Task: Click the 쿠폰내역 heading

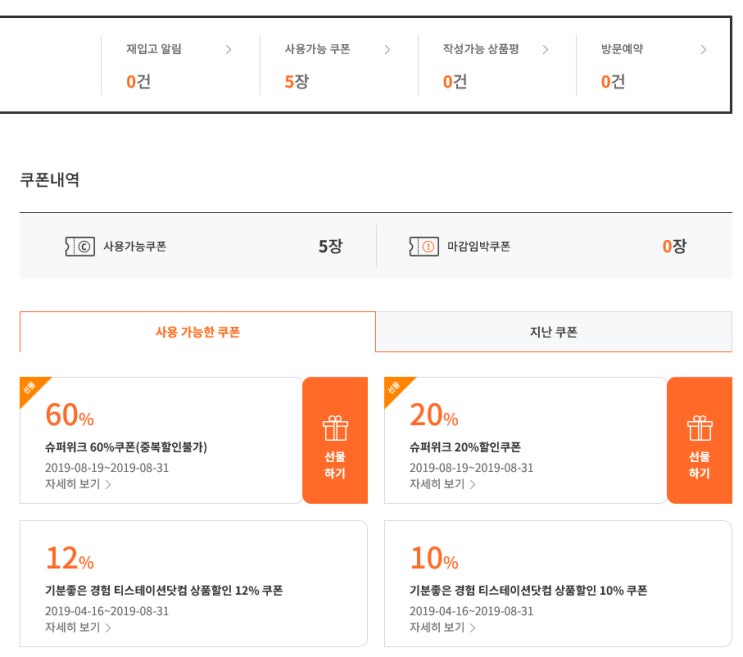Action: point(50,180)
